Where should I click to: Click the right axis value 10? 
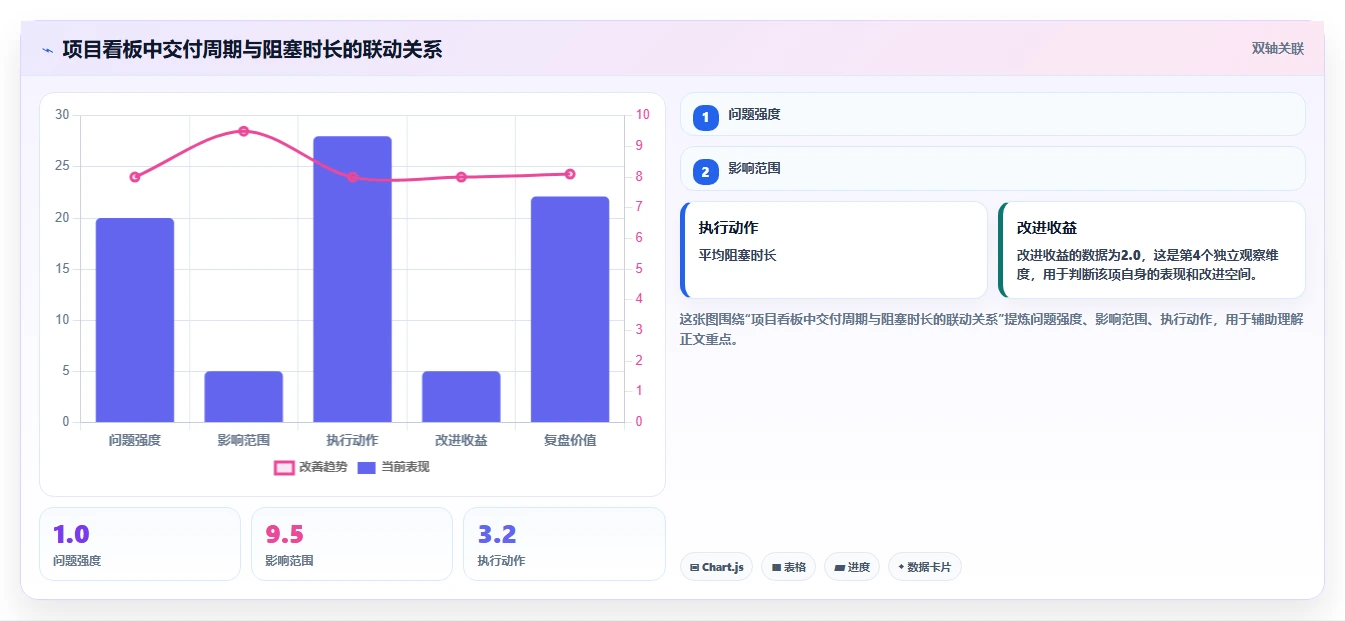[x=642, y=115]
